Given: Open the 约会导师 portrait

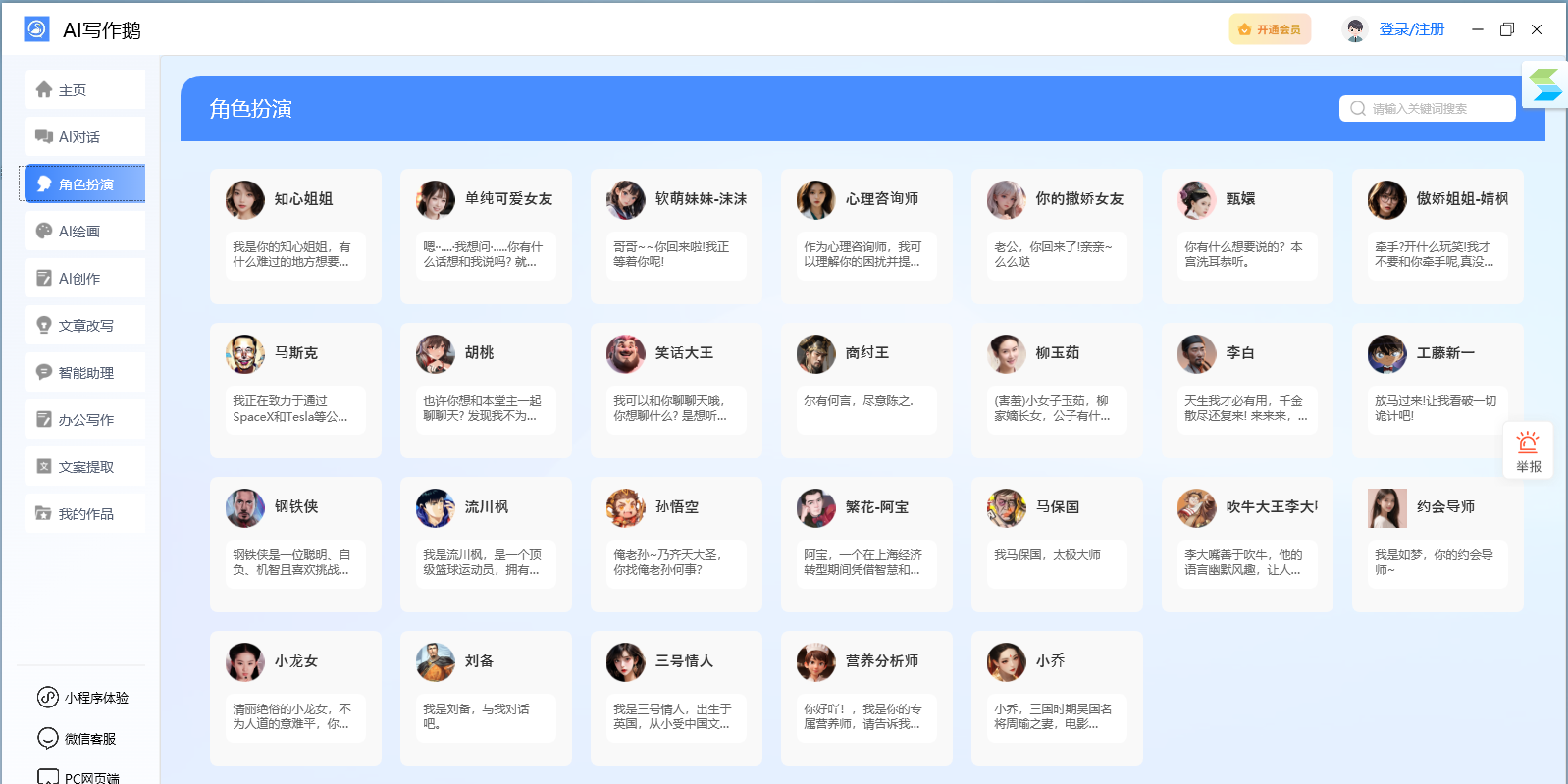Looking at the screenshot, I should click(x=1387, y=507).
